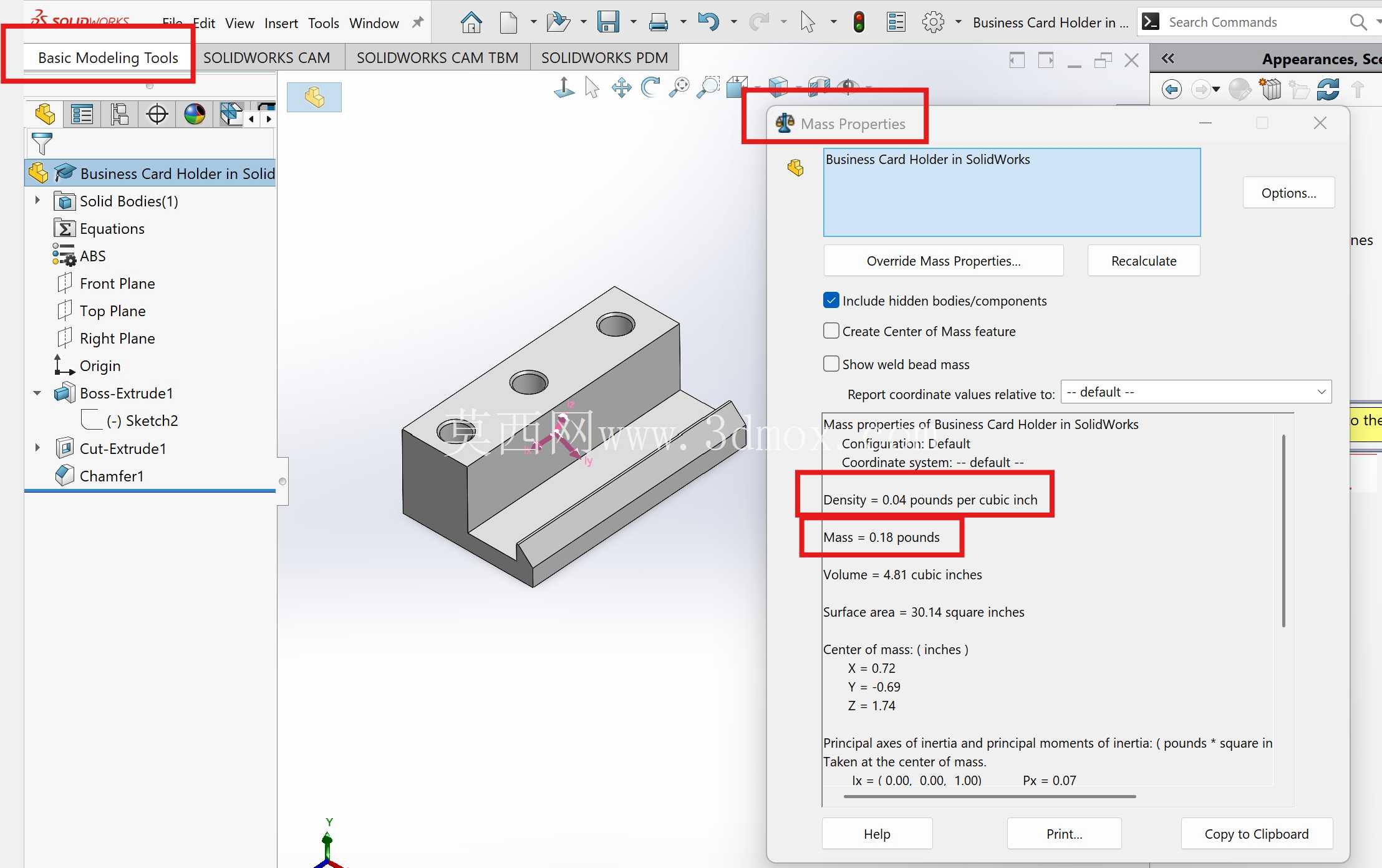The width and height of the screenshot is (1382, 868).
Task: Save the part with the floppy icon
Action: [x=608, y=22]
